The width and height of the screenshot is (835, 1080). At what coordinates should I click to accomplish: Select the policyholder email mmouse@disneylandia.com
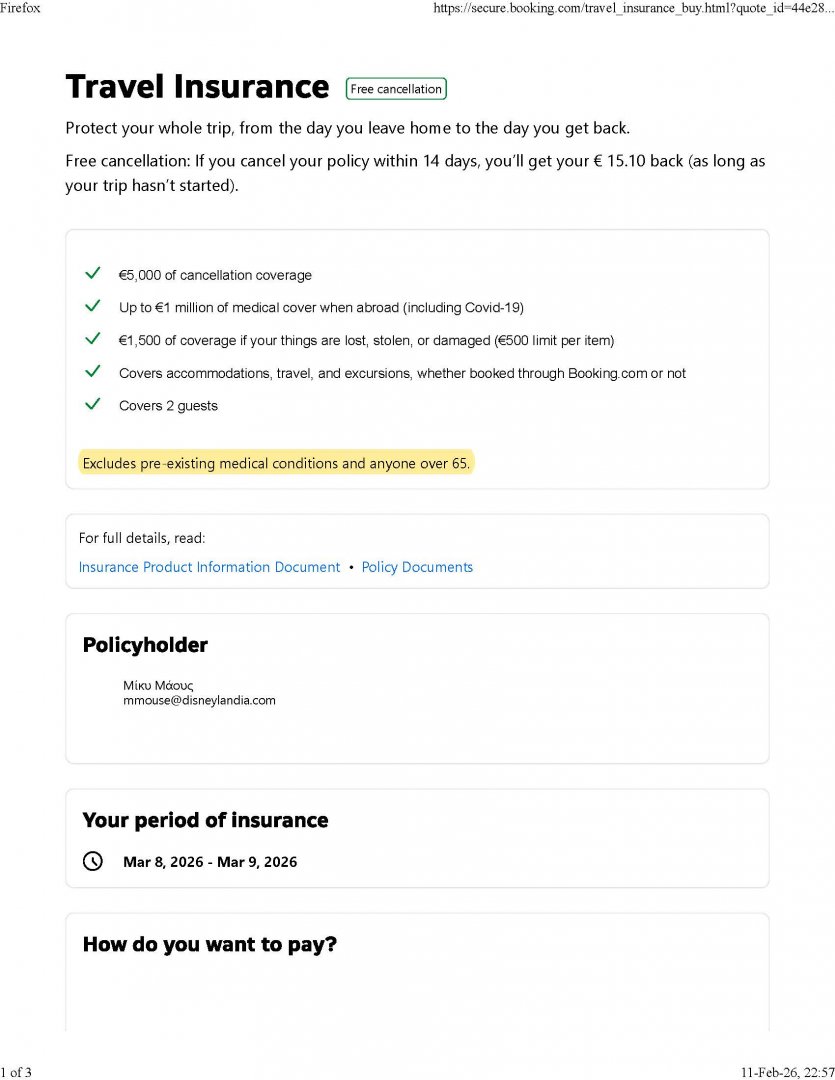pyautogui.click(x=199, y=700)
